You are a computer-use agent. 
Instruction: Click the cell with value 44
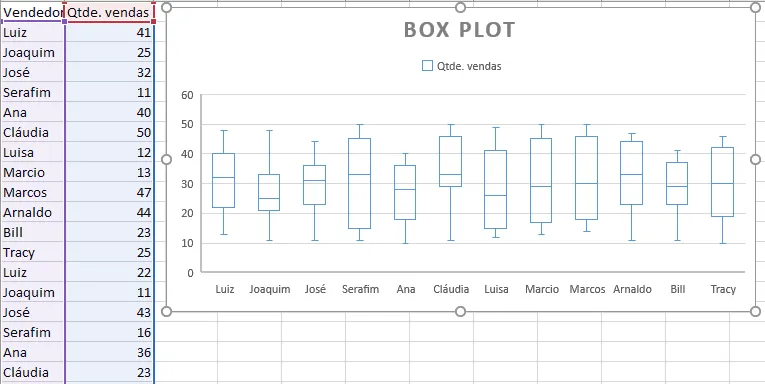[109, 212]
